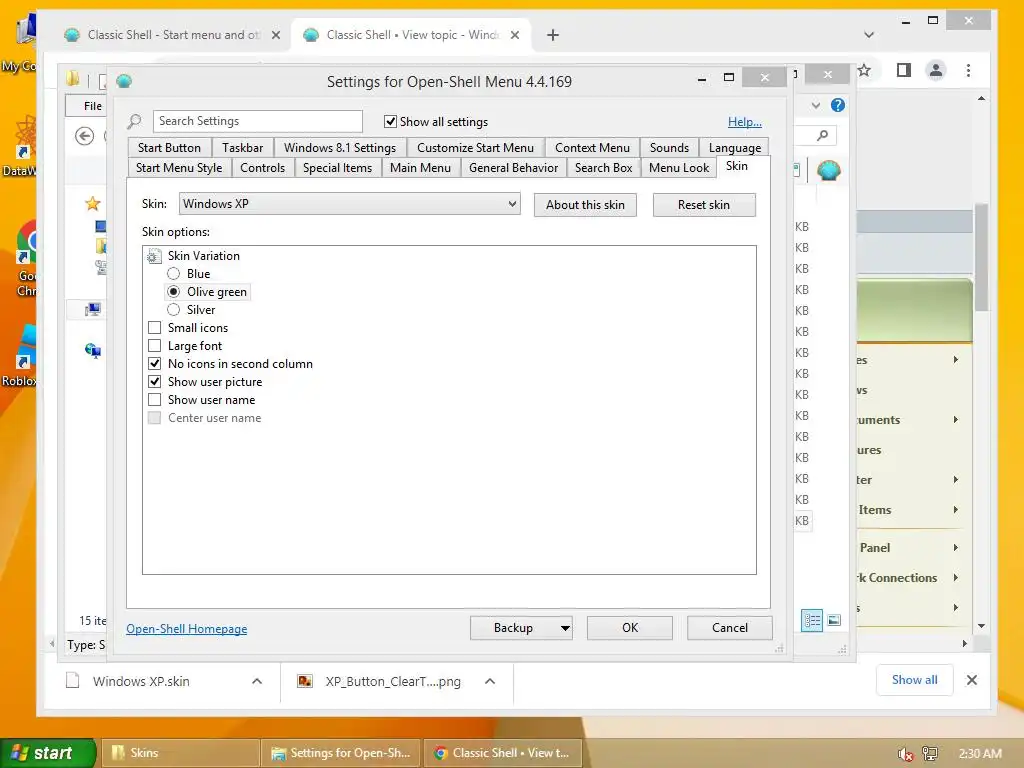Click the search magnifier icon in Settings
The width and height of the screenshot is (1024, 768).
[x=135, y=121]
